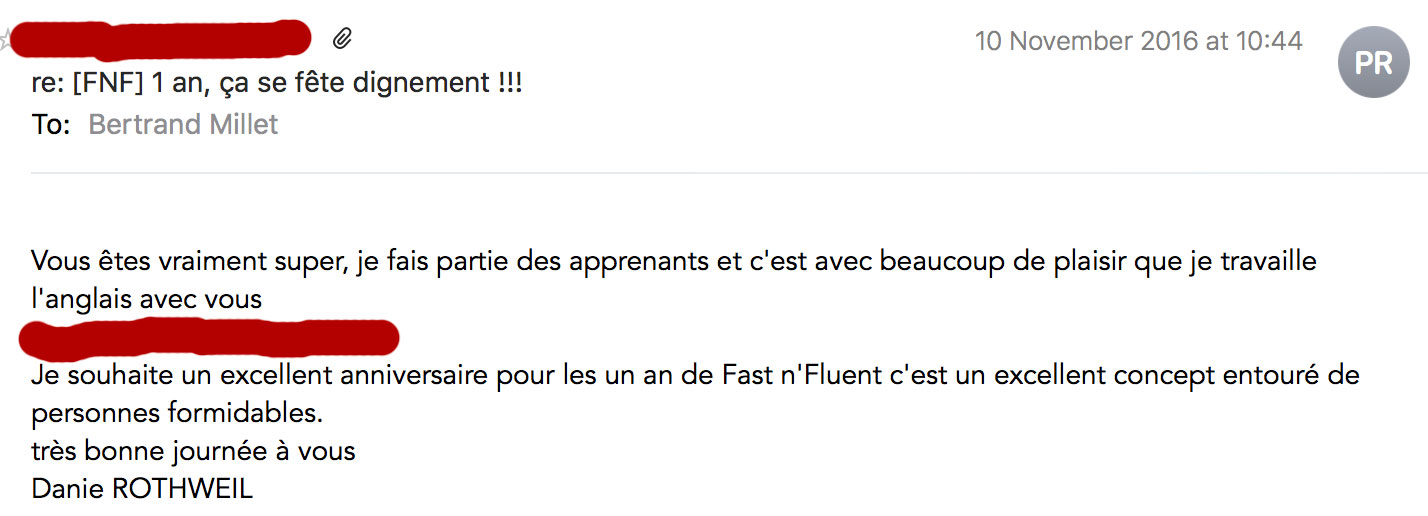Click the sentence starting "Je souhaite un excellent"
The height and width of the screenshot is (516, 1428).
point(696,376)
